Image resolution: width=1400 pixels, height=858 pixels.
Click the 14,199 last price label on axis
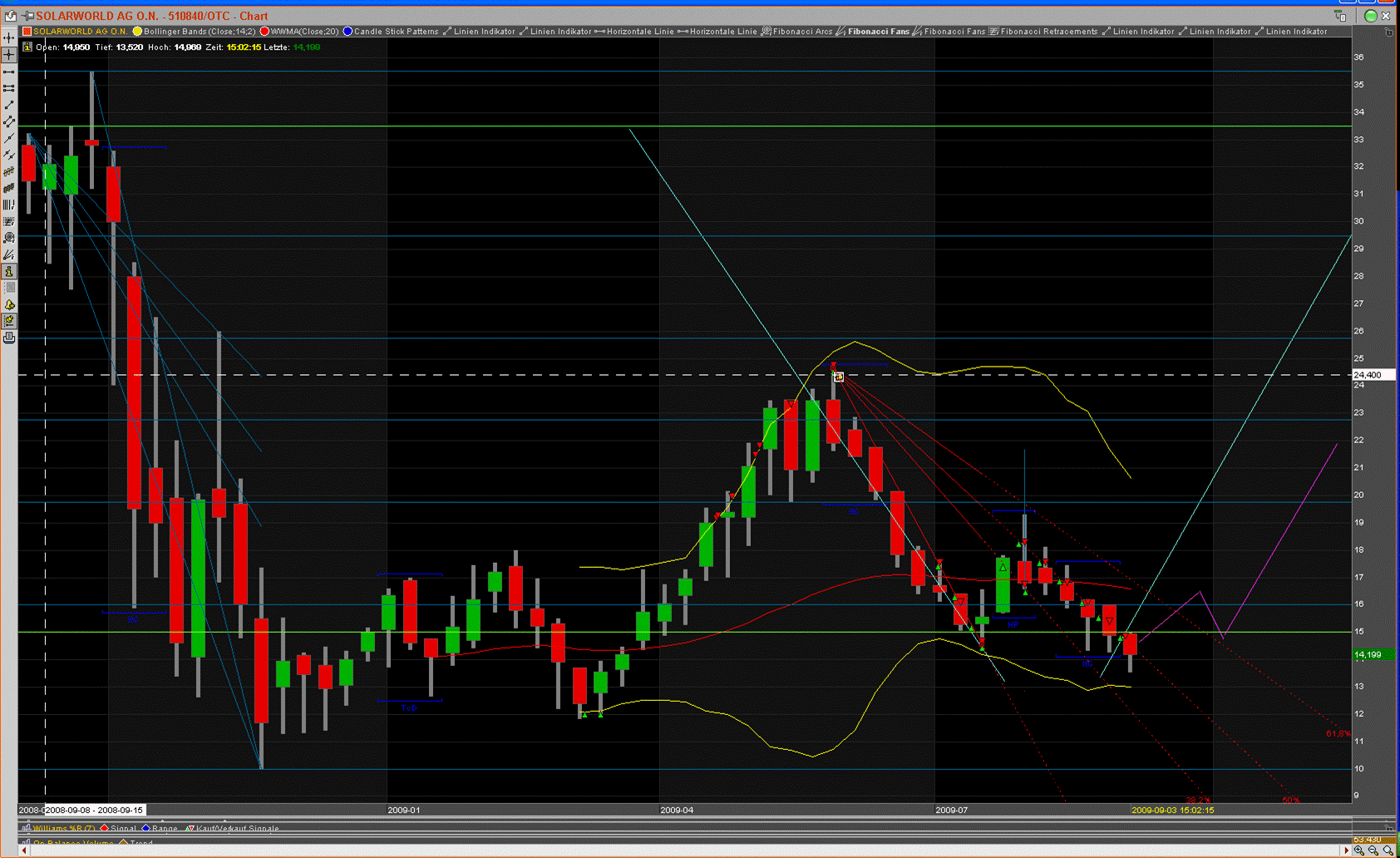point(1373,655)
